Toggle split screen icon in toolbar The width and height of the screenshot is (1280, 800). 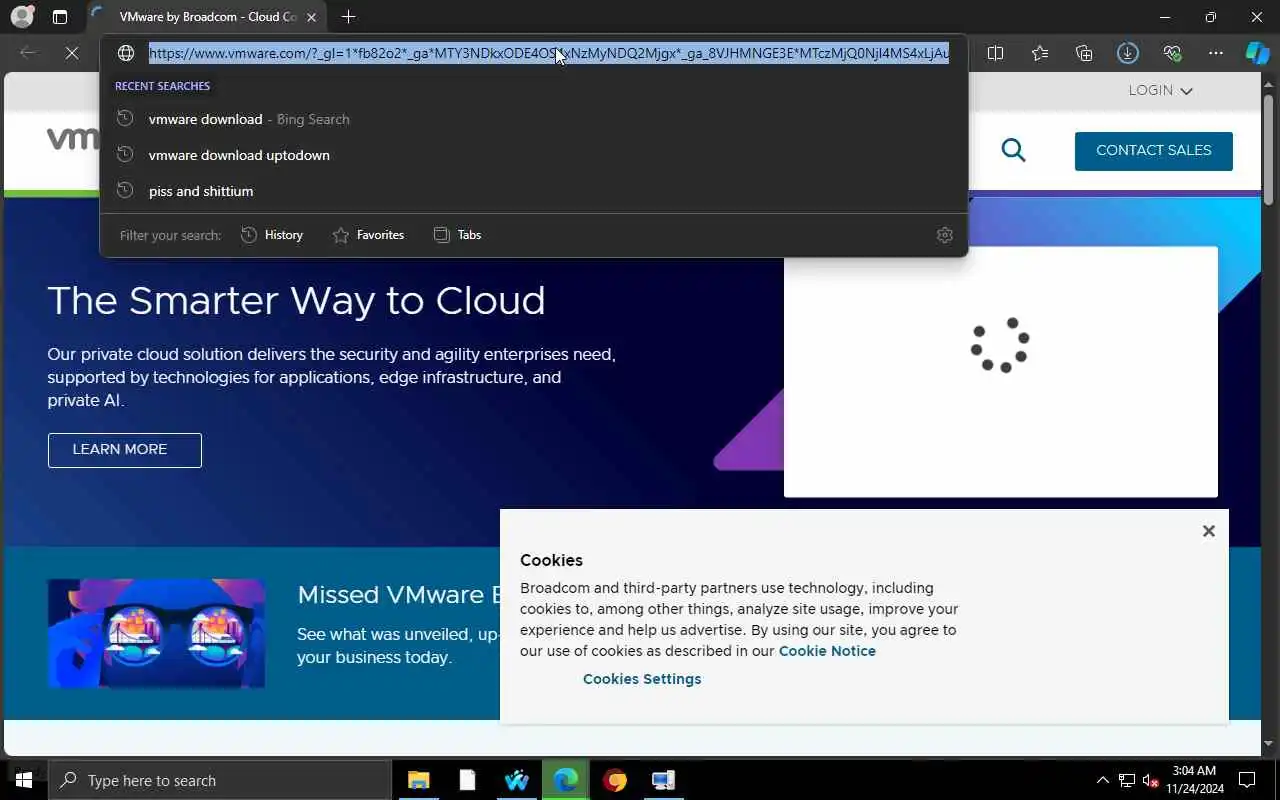995,53
